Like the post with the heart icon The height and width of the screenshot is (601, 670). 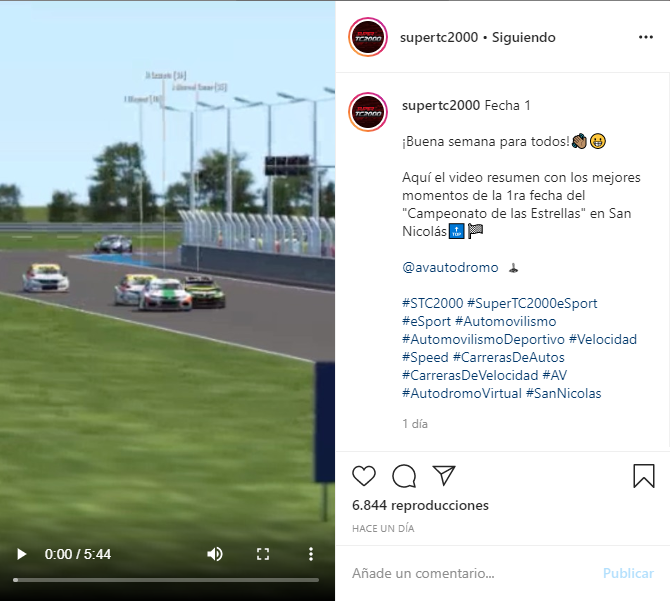(x=364, y=475)
